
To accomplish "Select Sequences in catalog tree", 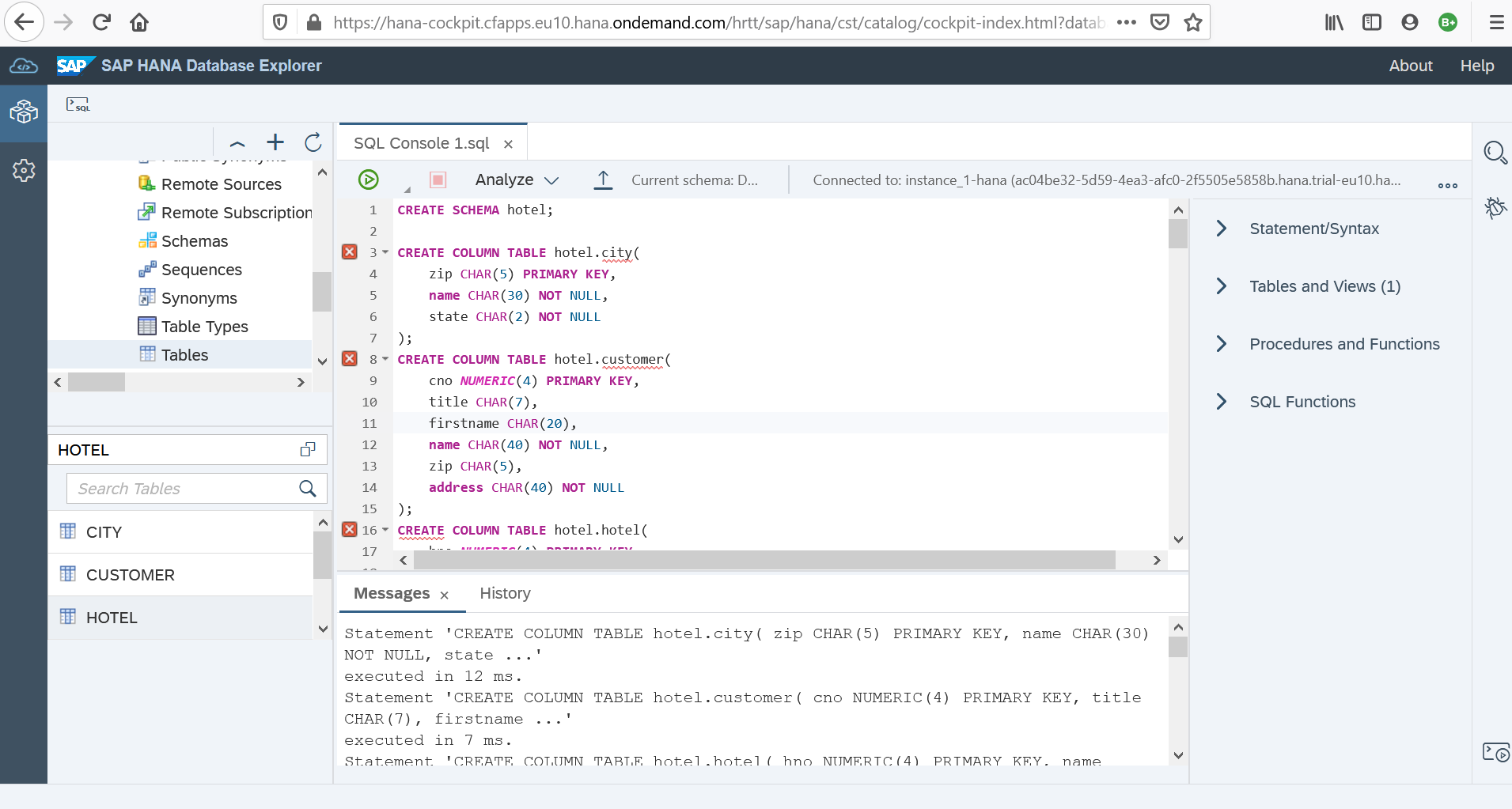I will [x=201, y=270].
